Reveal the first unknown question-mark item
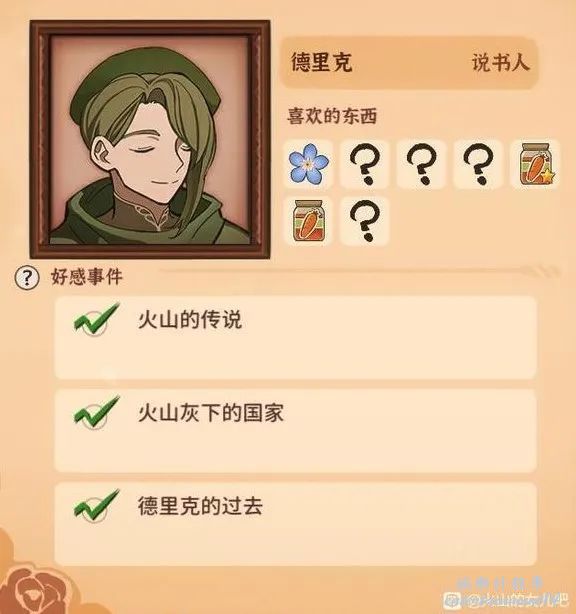This screenshot has height=614, width=576. [x=365, y=163]
